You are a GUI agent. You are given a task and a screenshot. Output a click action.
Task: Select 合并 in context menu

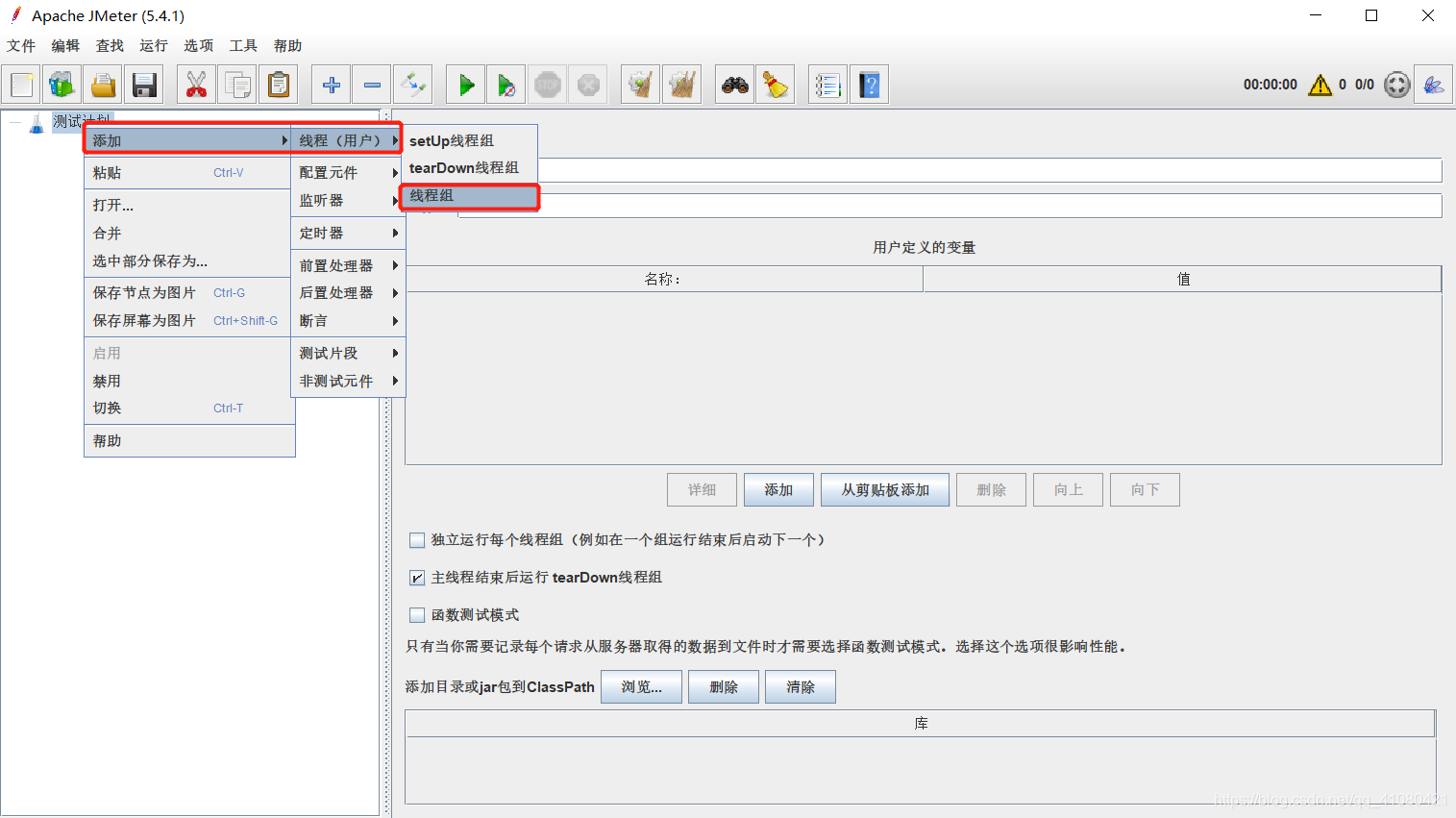189,234
